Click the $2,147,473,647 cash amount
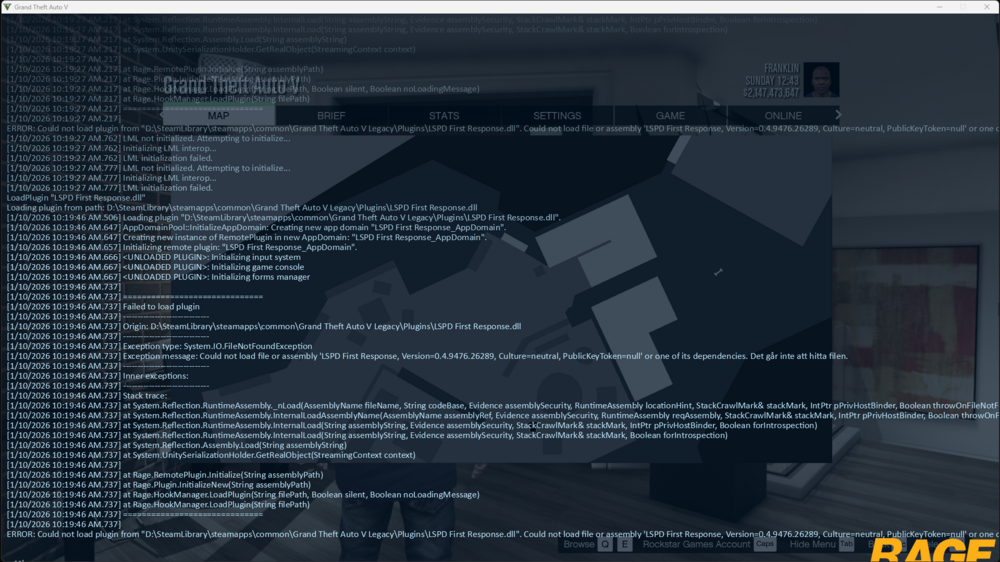 coord(770,93)
